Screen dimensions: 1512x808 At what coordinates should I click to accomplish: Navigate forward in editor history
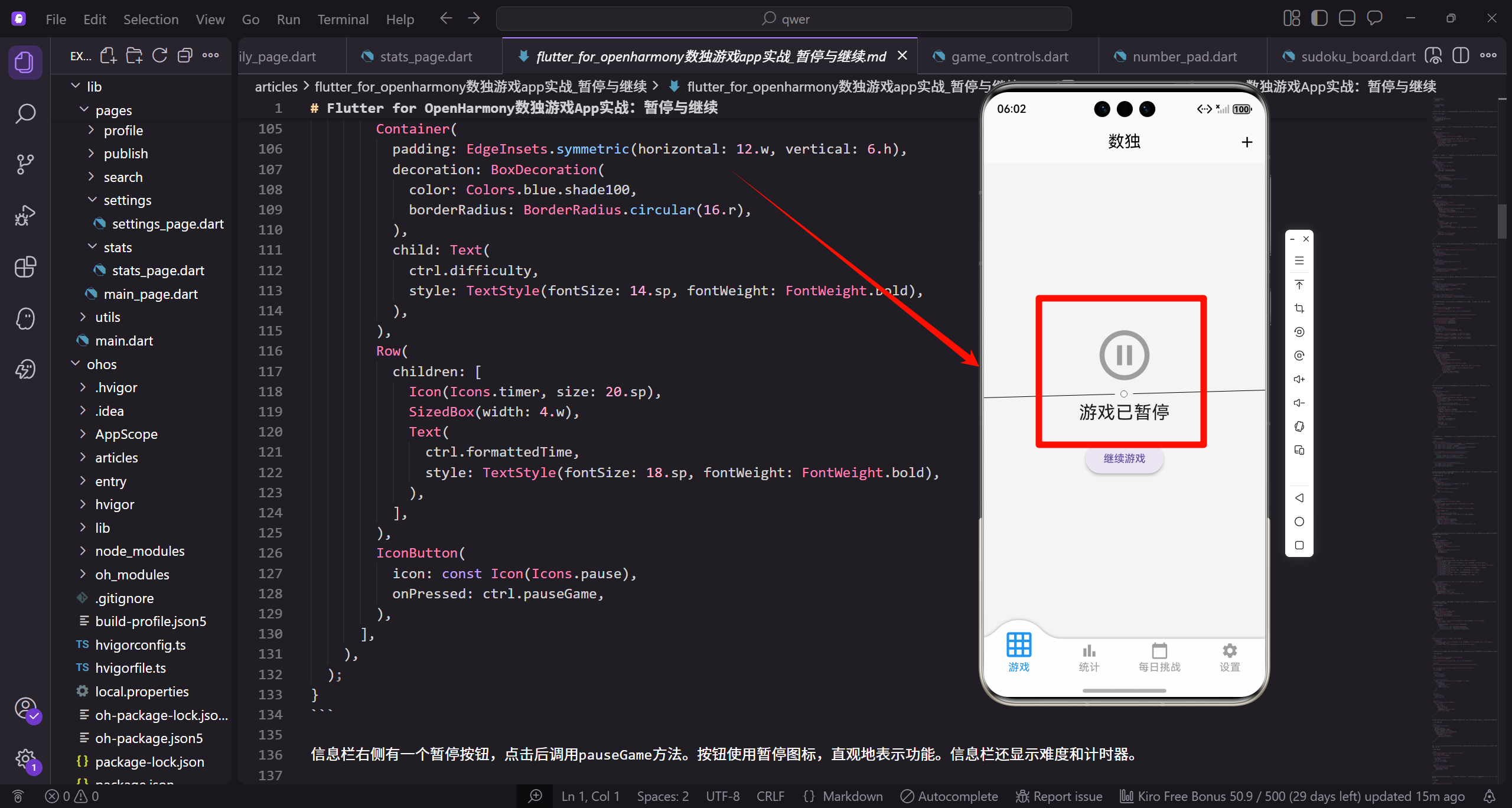pyautogui.click(x=474, y=19)
